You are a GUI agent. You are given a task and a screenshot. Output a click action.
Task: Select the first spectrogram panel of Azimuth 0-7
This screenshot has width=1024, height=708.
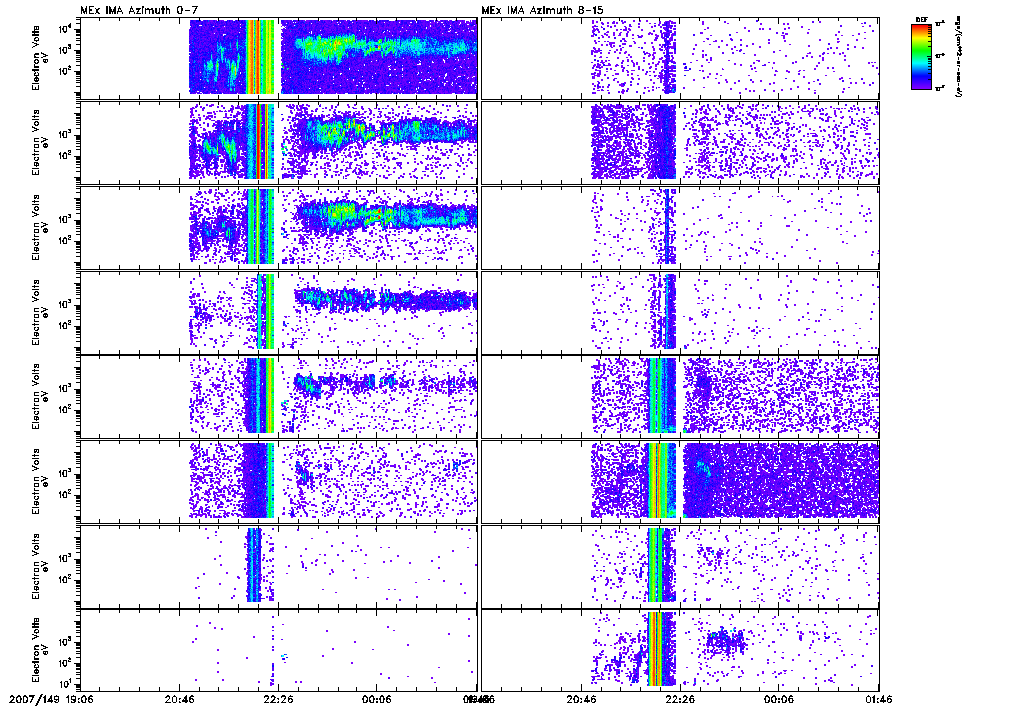(x=279, y=58)
